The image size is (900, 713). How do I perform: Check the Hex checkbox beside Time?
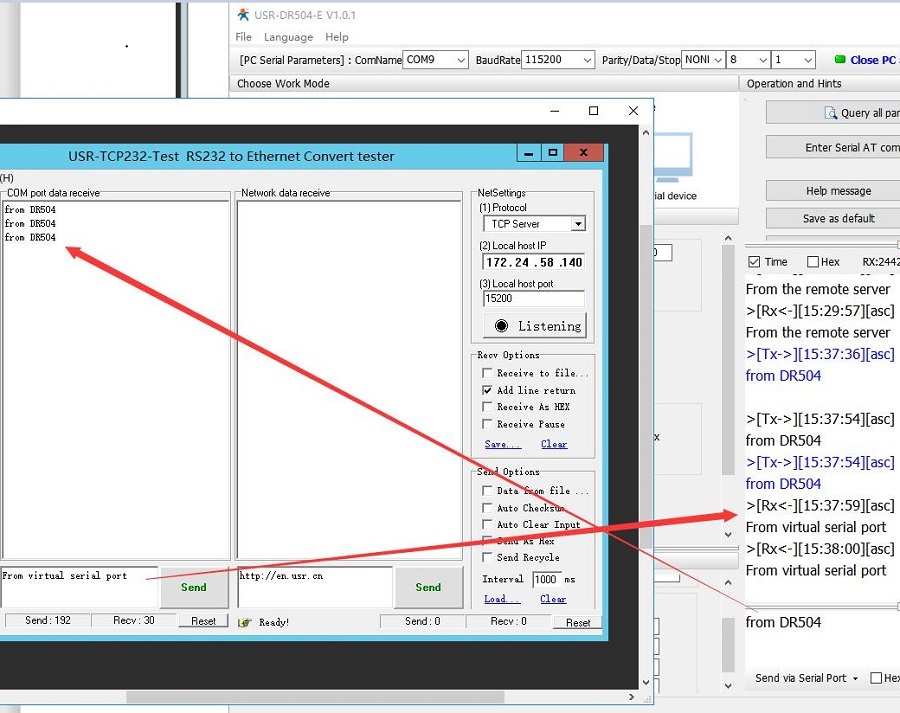(813, 262)
